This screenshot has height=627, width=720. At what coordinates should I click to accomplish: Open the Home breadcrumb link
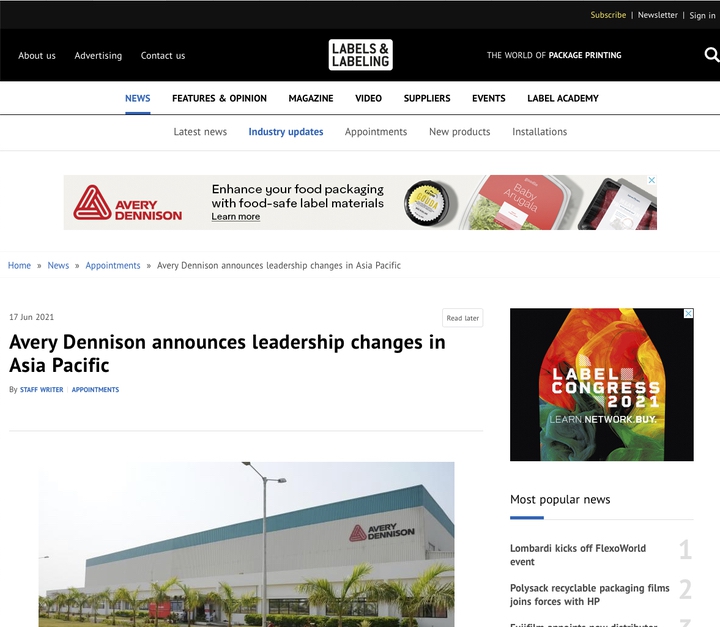(19, 265)
